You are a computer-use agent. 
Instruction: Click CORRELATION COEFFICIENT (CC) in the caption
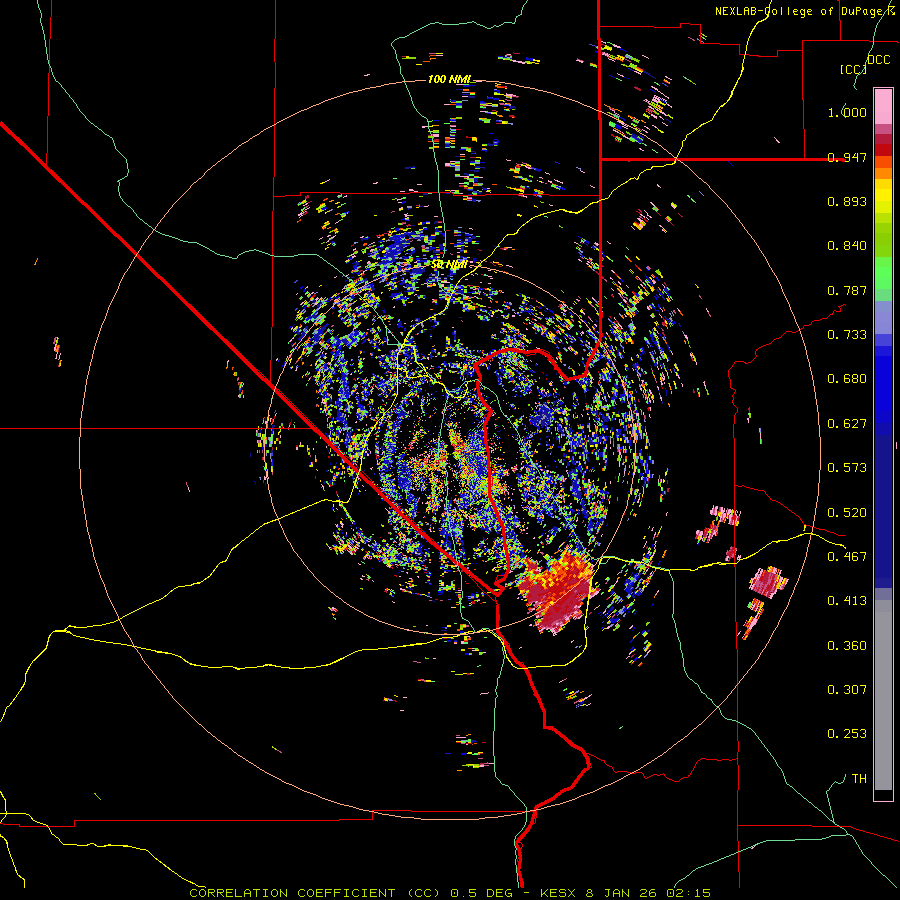point(315,893)
